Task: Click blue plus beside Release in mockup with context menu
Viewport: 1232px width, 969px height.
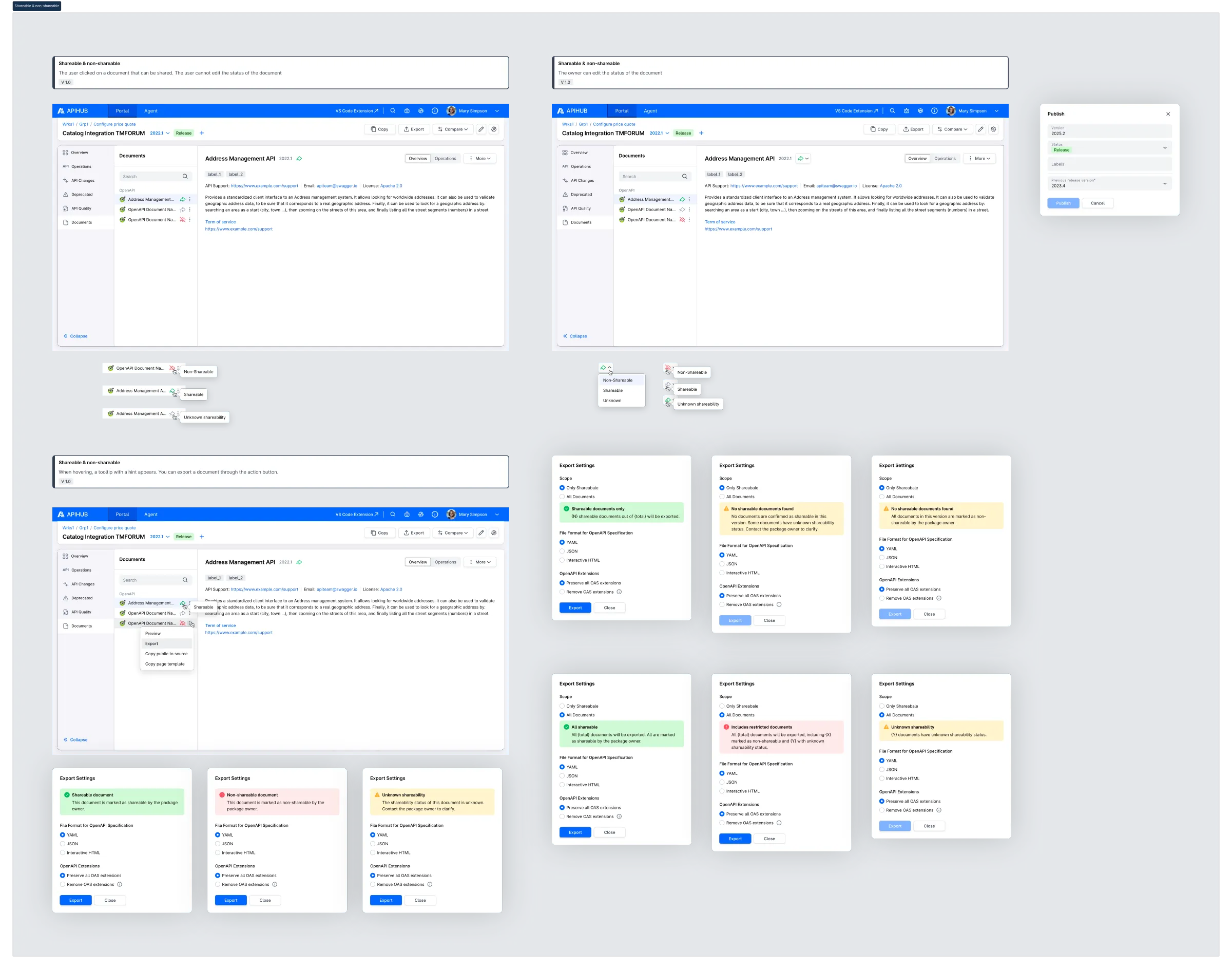Action: pyautogui.click(x=202, y=537)
